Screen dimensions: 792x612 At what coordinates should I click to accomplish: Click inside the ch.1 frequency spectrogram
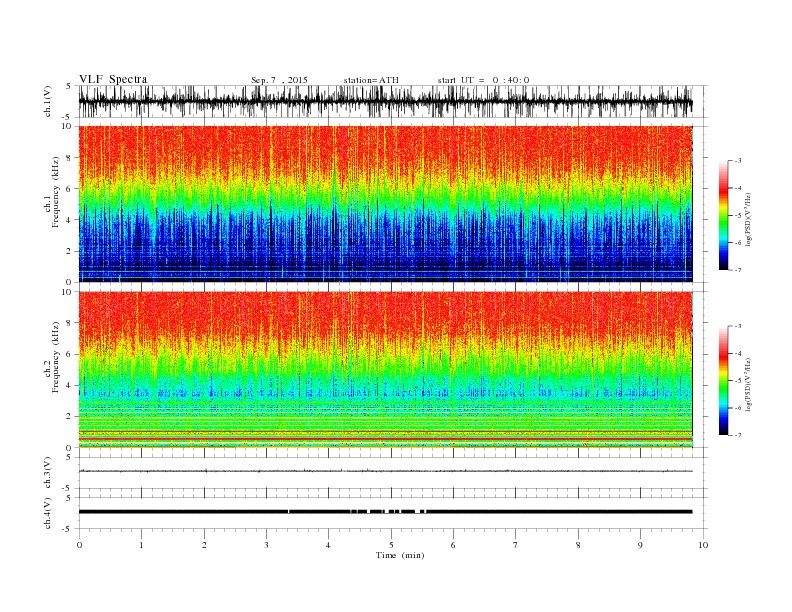point(385,204)
